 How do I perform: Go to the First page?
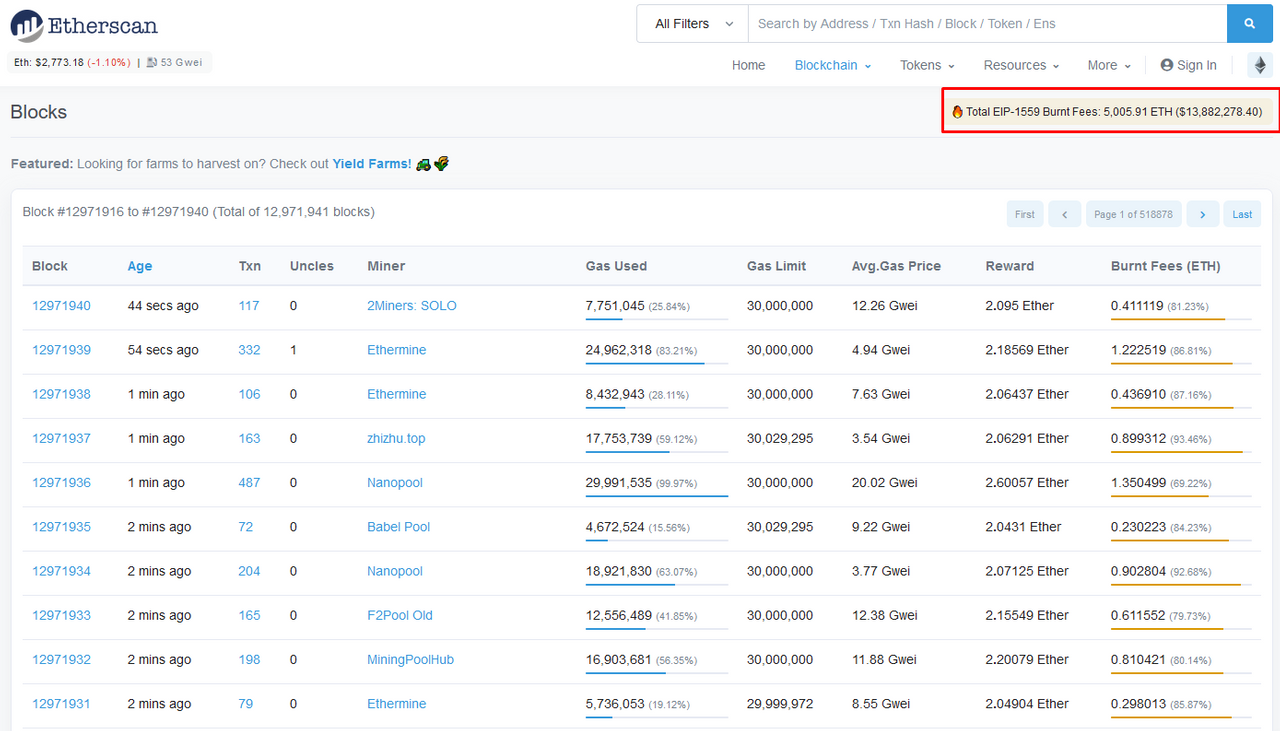coord(1025,214)
